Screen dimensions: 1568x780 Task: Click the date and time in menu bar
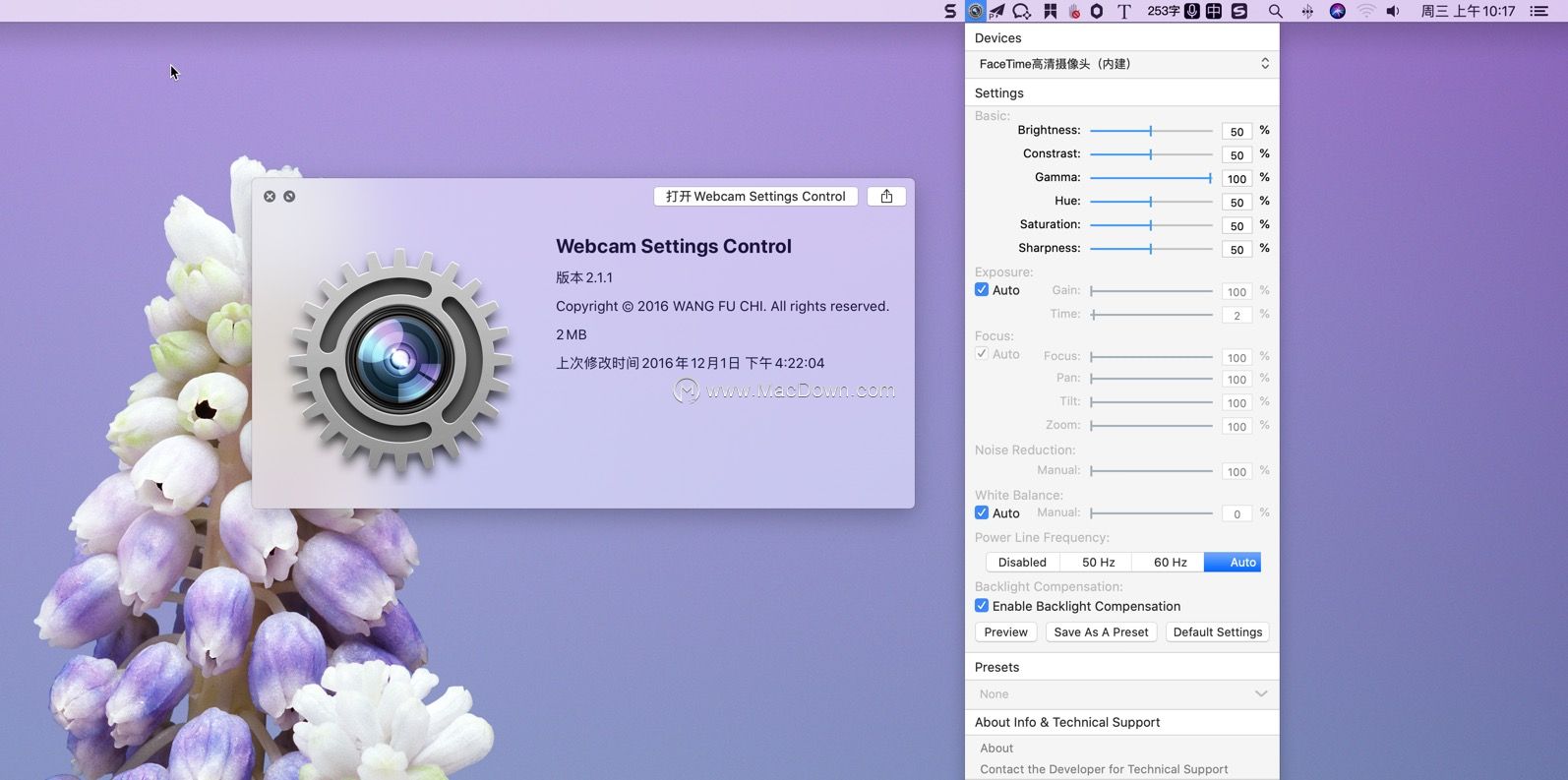click(1469, 11)
